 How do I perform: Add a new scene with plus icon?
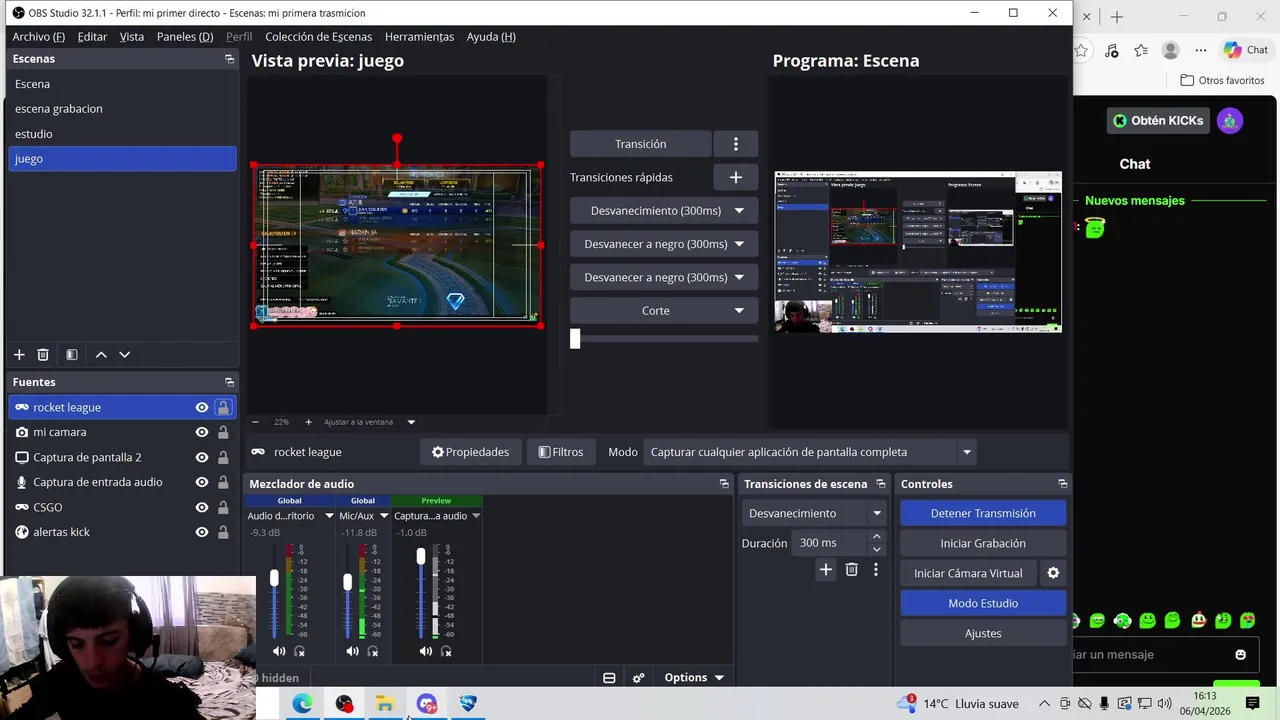click(x=19, y=355)
